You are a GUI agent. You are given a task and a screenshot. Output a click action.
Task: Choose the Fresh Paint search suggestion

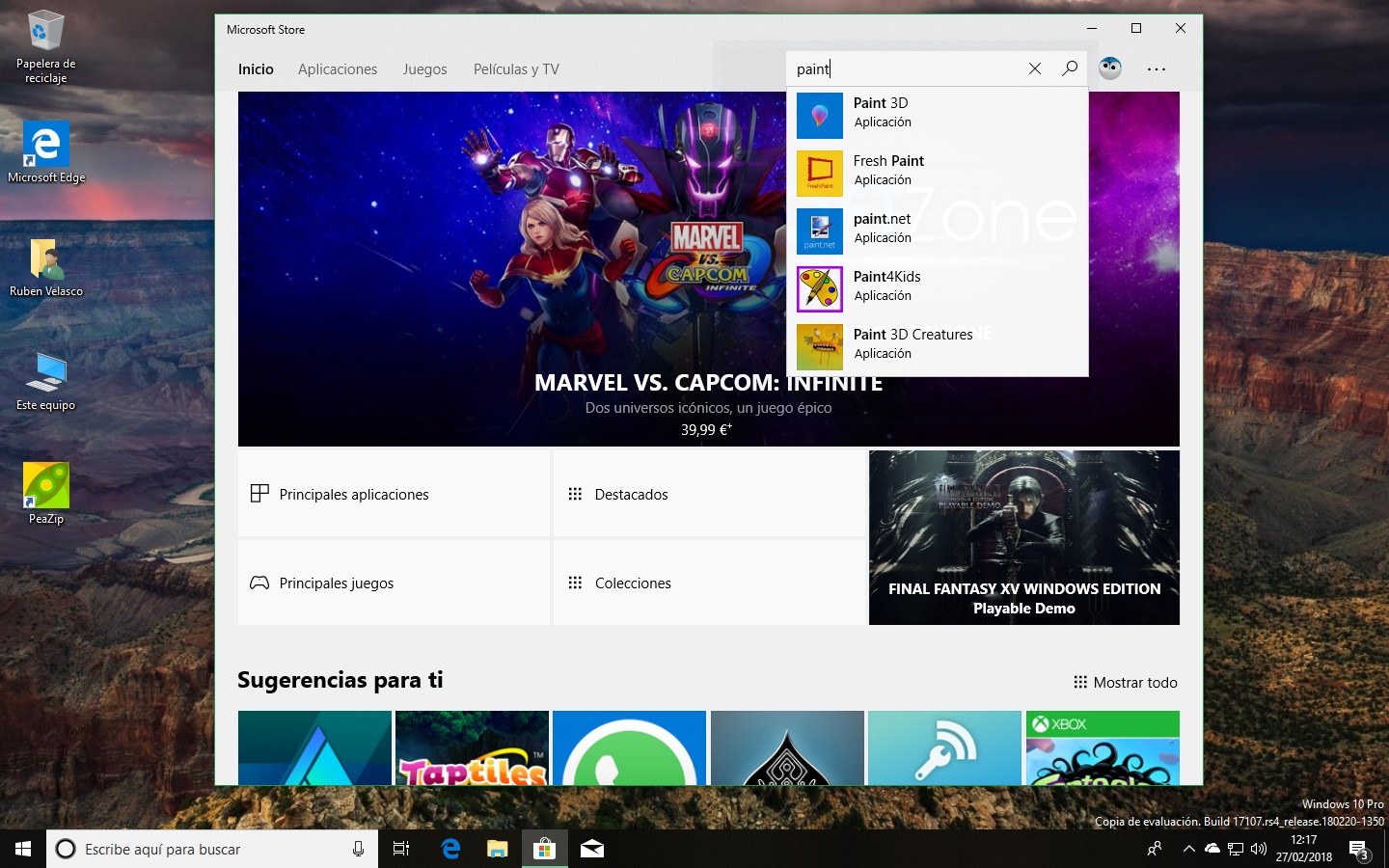938,174
